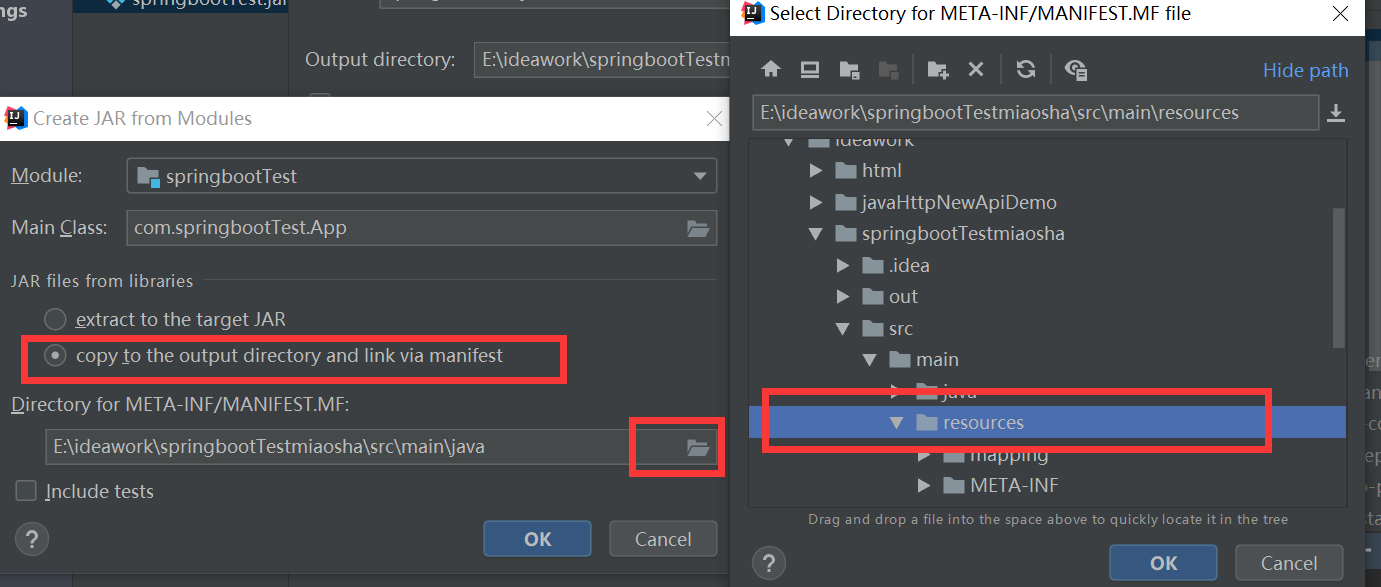The image size is (1381, 587).
Task: Open the Project directory icon
Action: [850, 69]
